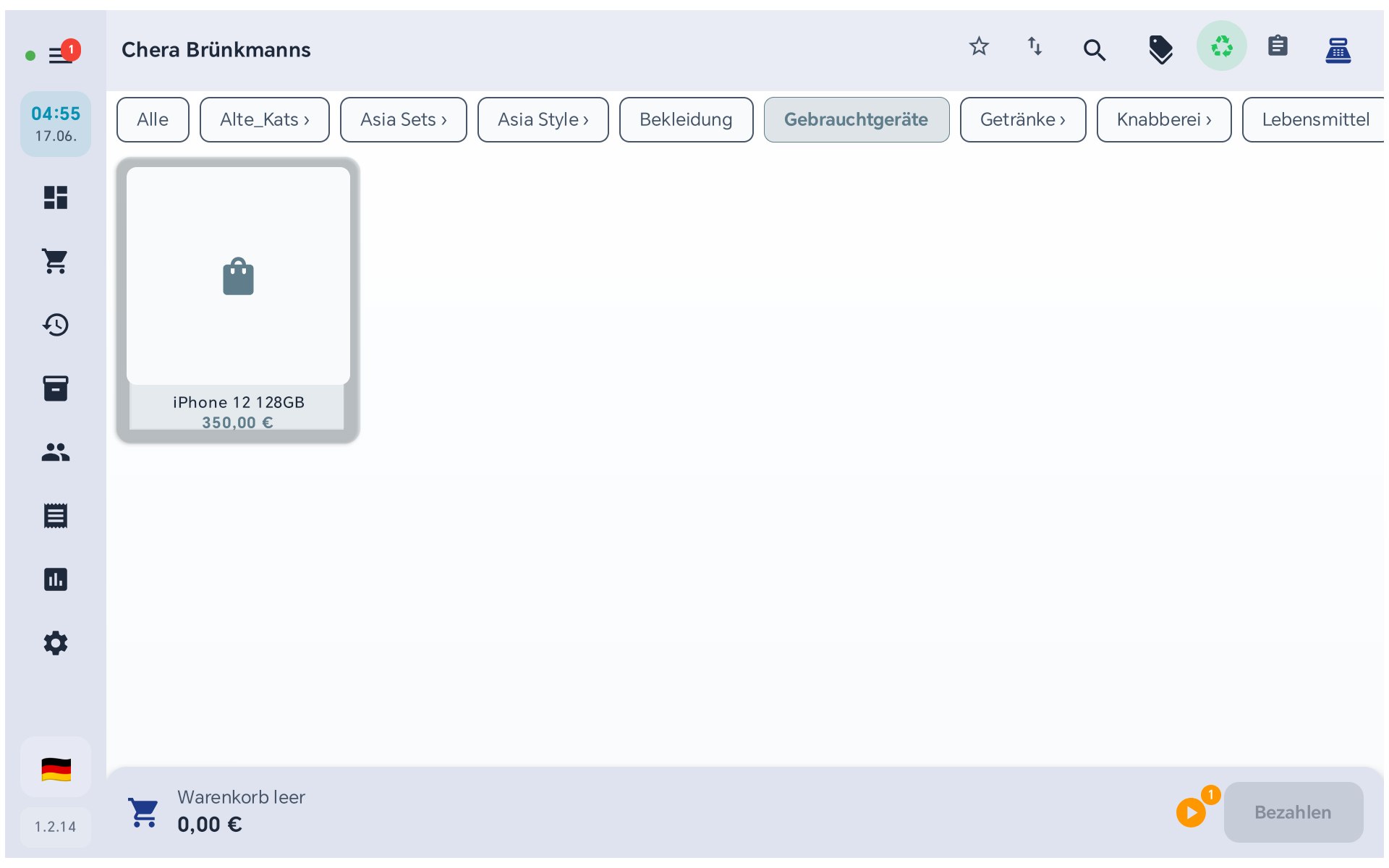Click the version 1.2.14 label
Image resolution: width=1389 pixels, height=868 pixels.
coord(56,827)
